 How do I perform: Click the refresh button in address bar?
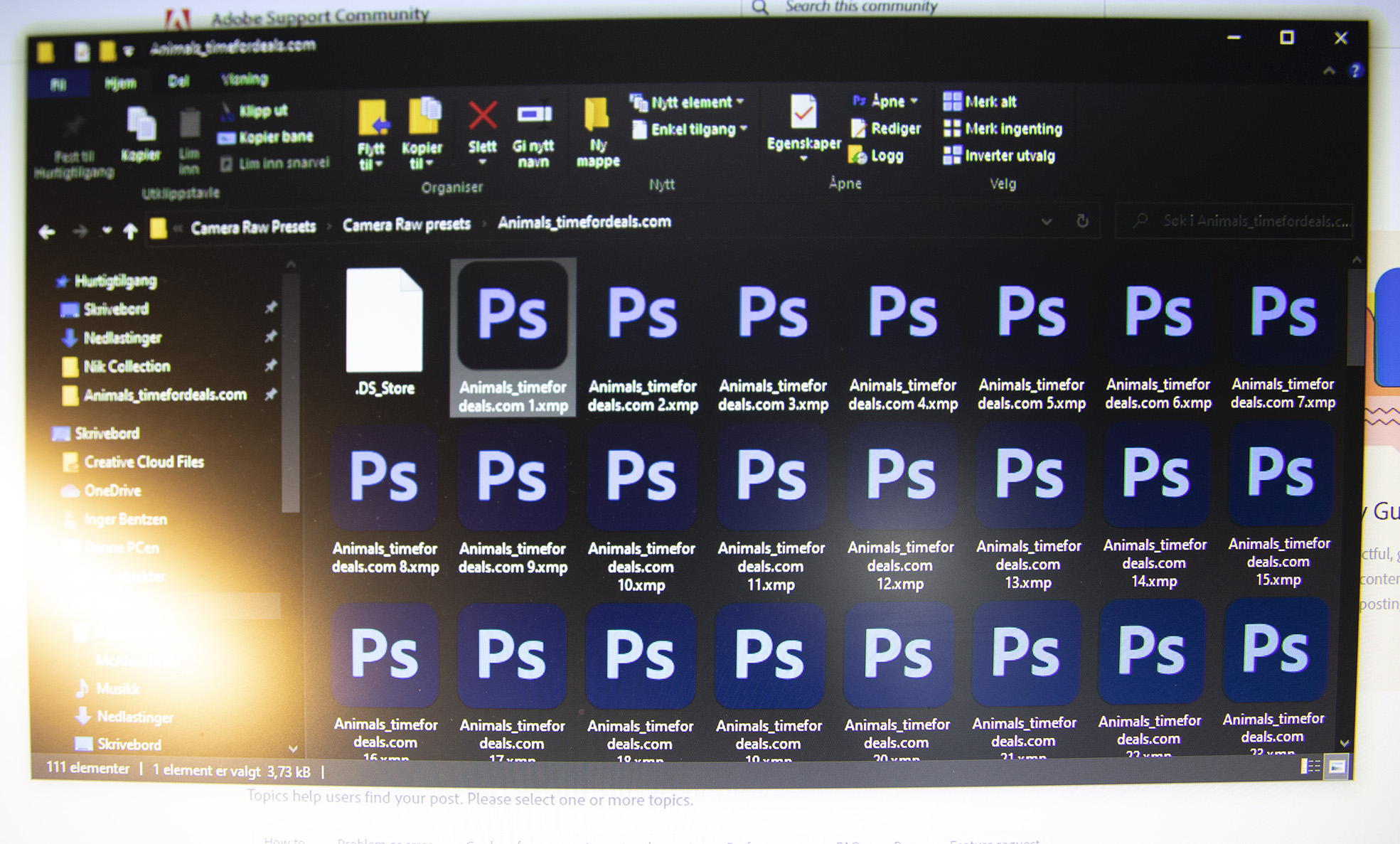[1081, 221]
